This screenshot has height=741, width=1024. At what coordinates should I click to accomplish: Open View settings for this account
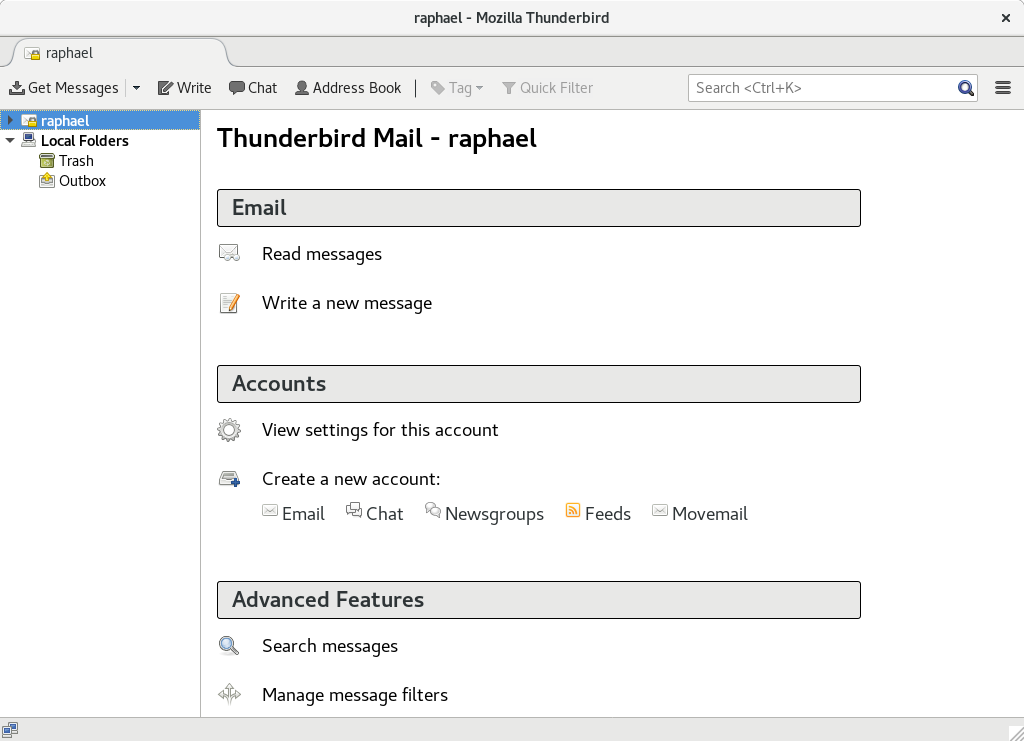click(x=380, y=430)
